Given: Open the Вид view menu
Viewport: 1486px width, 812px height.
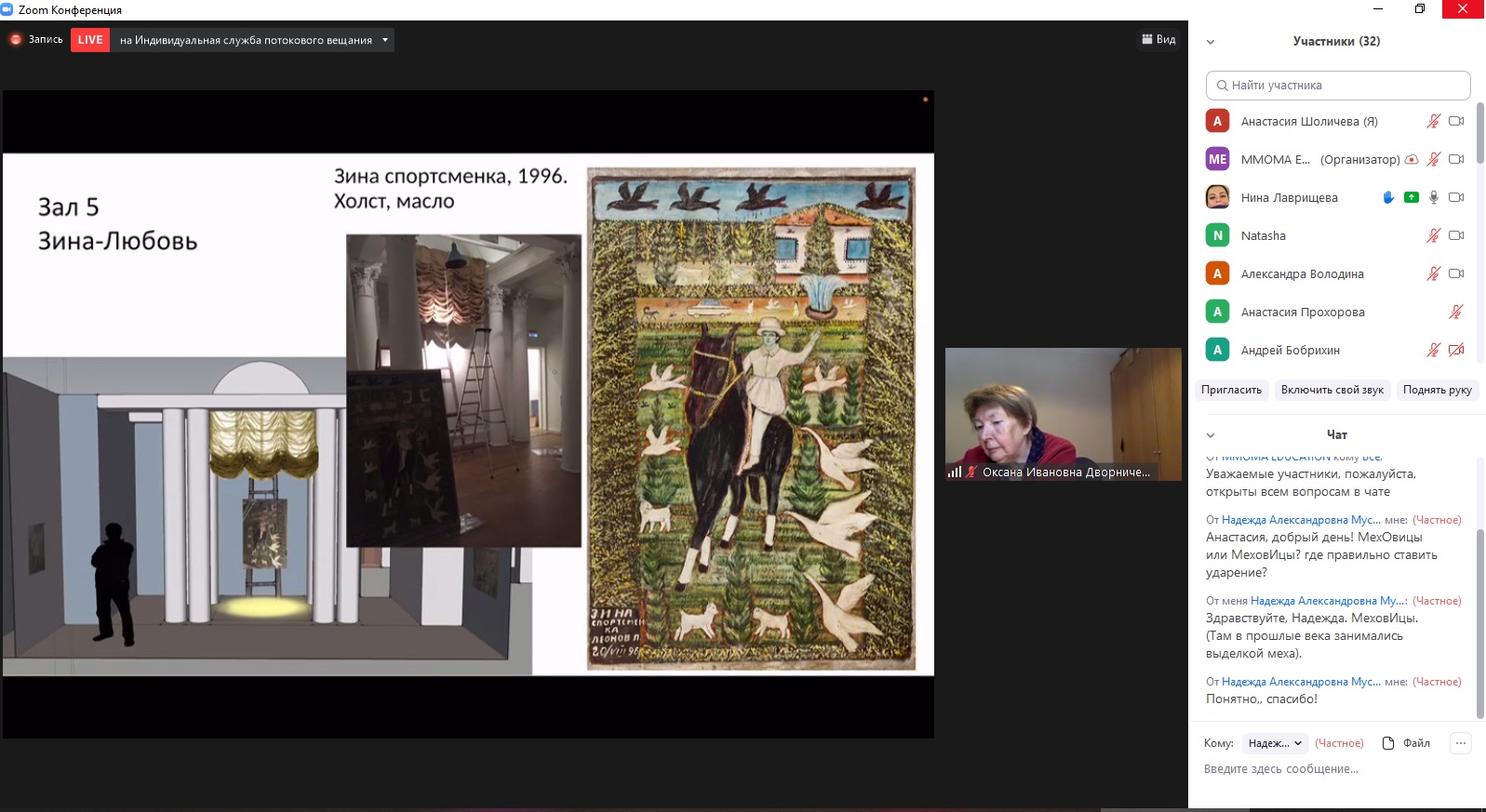Looking at the screenshot, I should (x=1158, y=39).
